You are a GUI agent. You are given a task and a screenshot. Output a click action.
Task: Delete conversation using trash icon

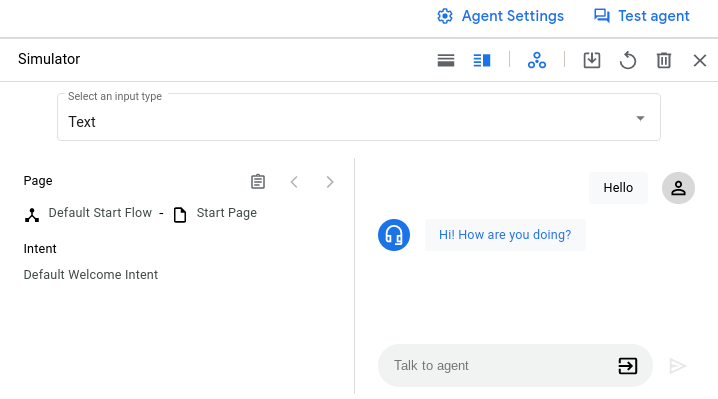tap(664, 60)
